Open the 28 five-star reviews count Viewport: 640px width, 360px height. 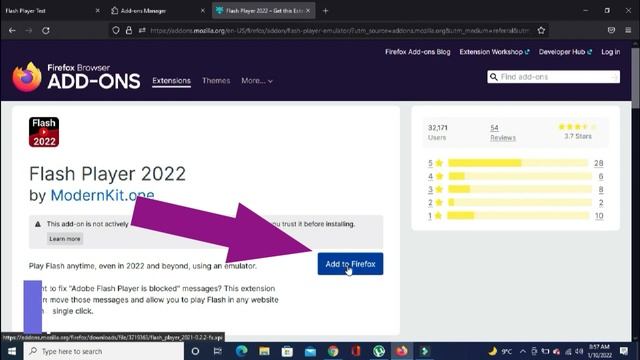598,163
